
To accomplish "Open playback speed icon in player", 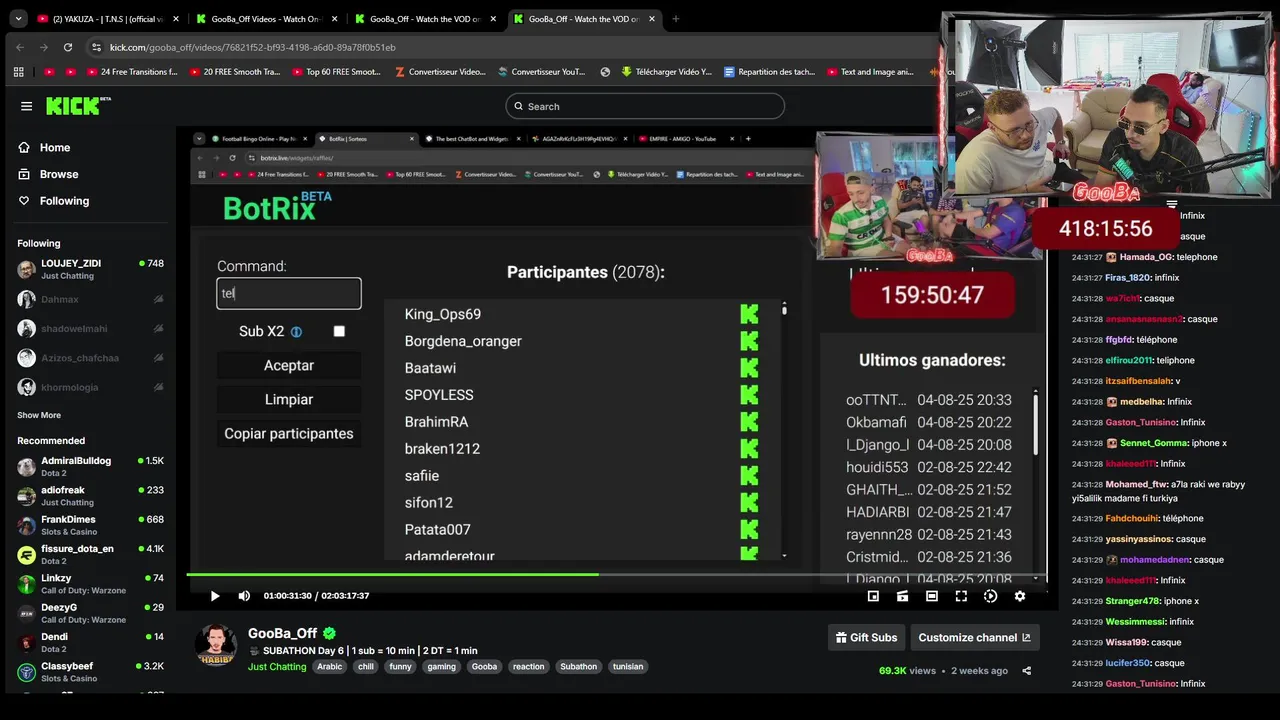I will pos(990,596).
